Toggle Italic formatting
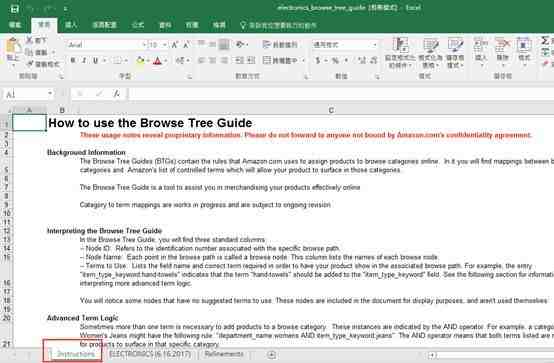 pyautogui.click(x=84, y=60)
